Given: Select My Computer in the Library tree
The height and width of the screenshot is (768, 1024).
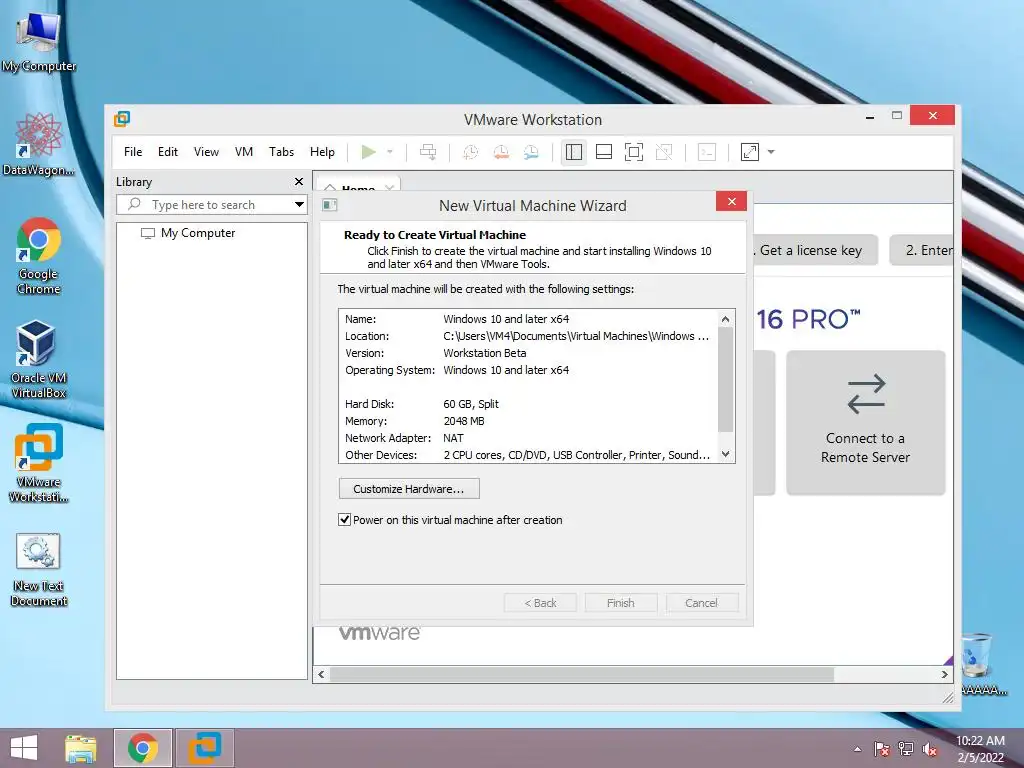Looking at the screenshot, I should (x=197, y=233).
